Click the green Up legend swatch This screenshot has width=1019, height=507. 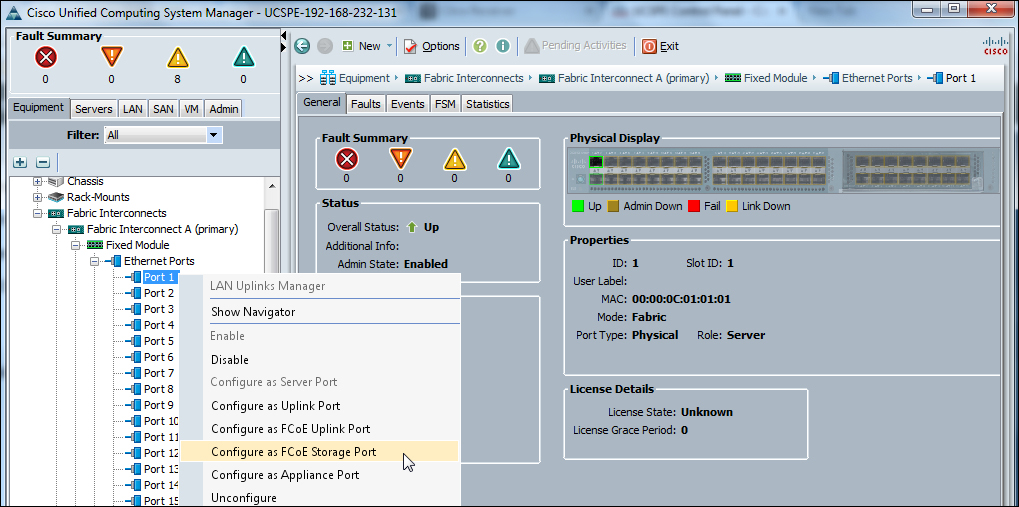tap(576, 206)
